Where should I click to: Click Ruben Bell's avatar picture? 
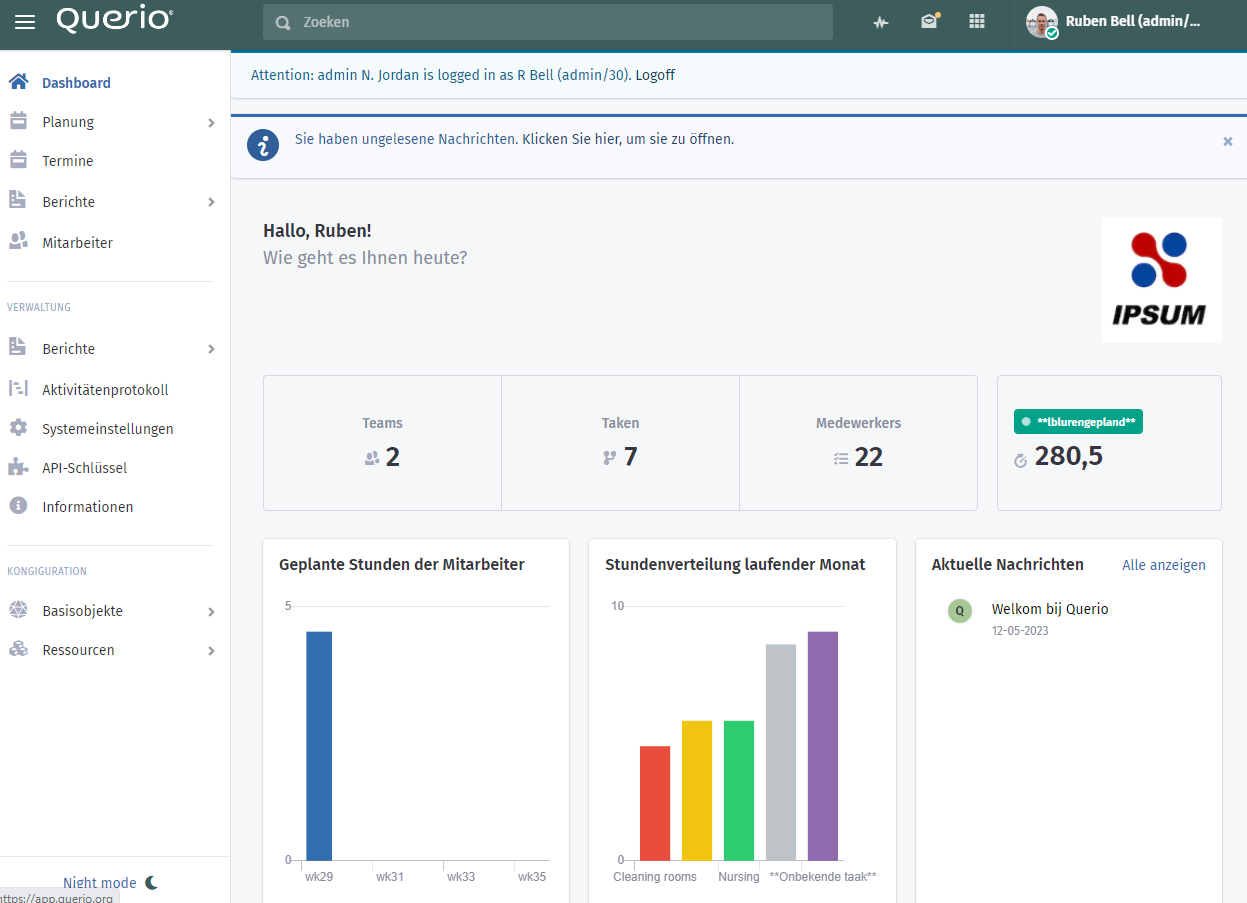click(1042, 22)
